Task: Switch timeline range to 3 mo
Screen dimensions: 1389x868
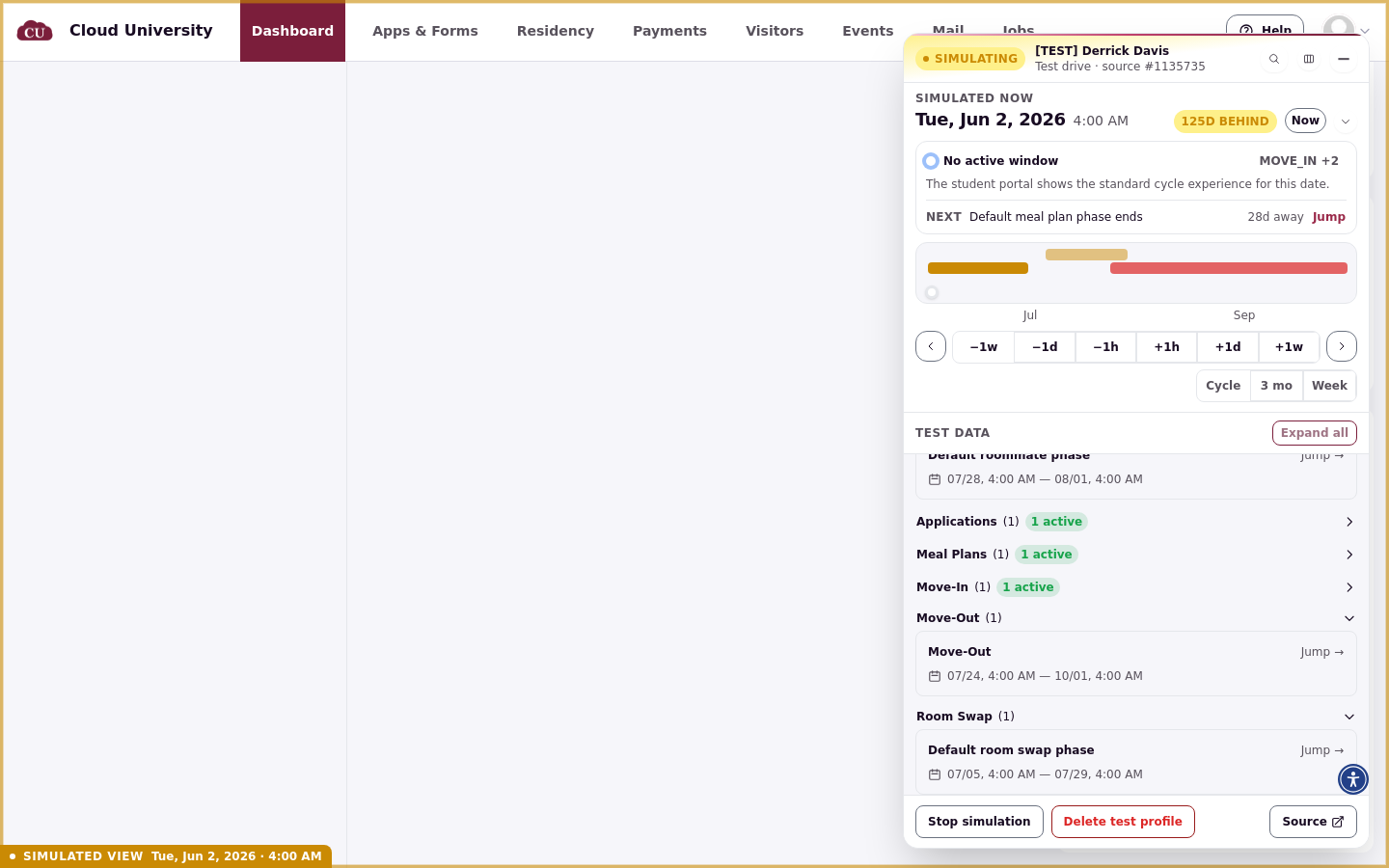Action: coord(1276,386)
